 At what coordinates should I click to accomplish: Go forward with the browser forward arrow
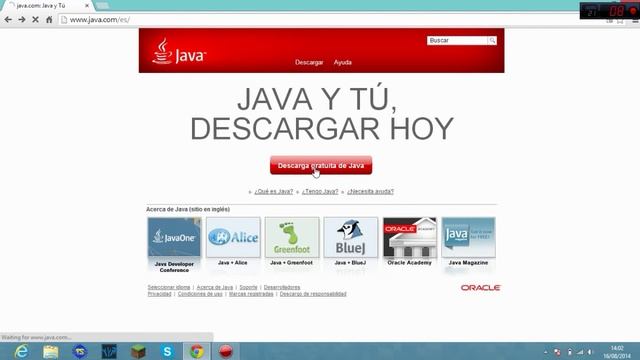(22, 20)
